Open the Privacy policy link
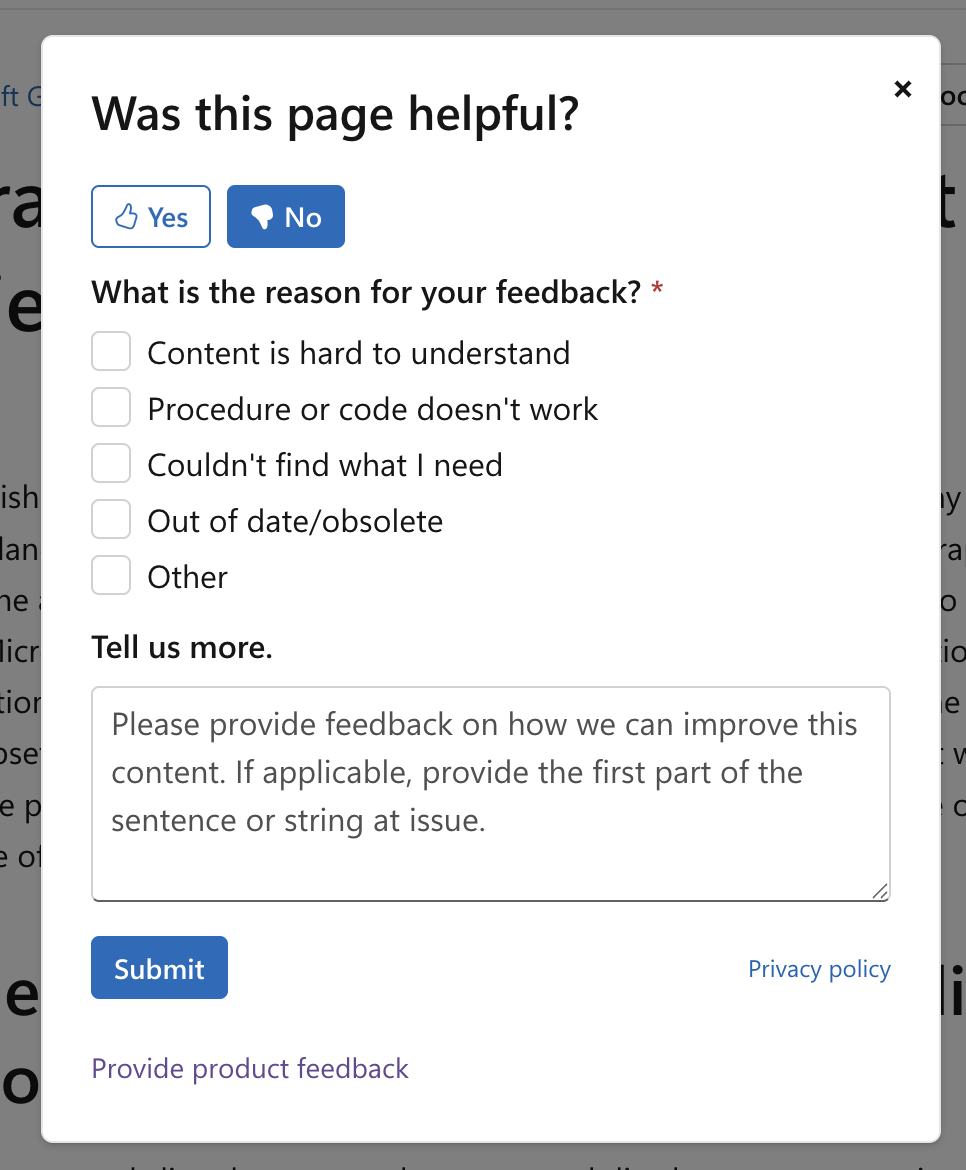This screenshot has height=1170, width=966. [x=819, y=968]
